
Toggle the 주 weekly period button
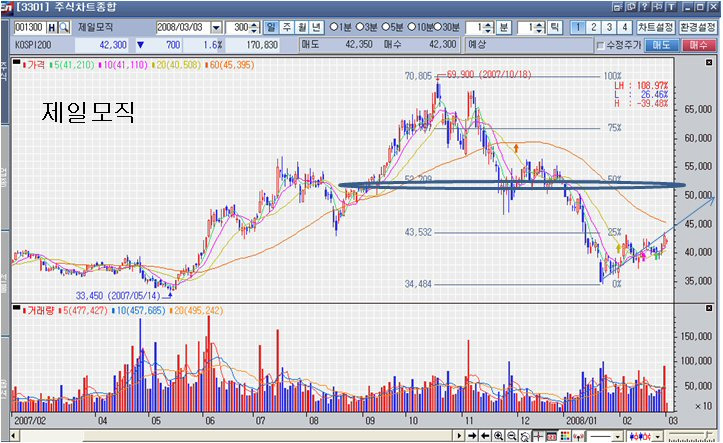click(286, 28)
